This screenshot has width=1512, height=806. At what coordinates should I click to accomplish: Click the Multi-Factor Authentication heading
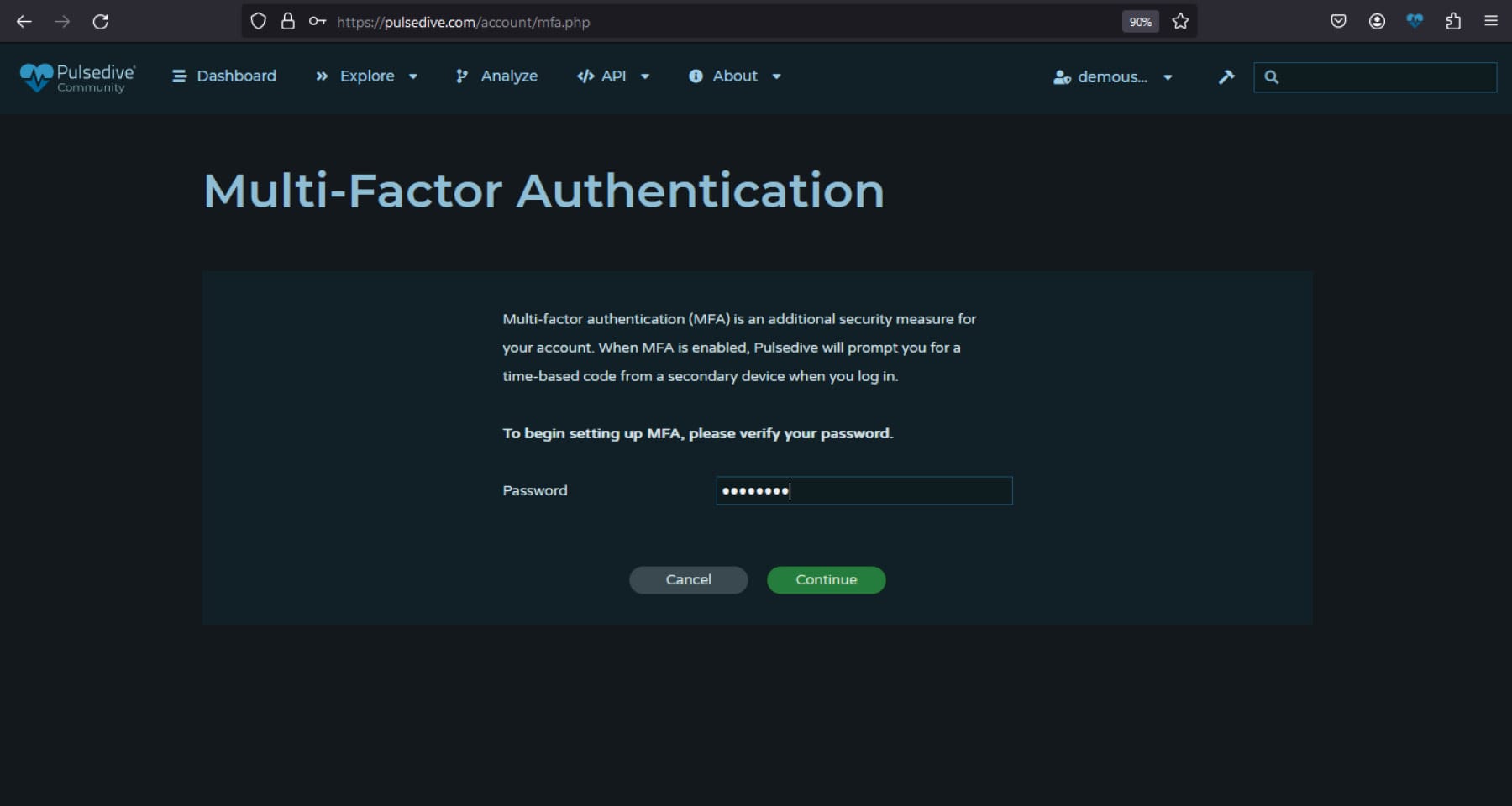coord(544,191)
